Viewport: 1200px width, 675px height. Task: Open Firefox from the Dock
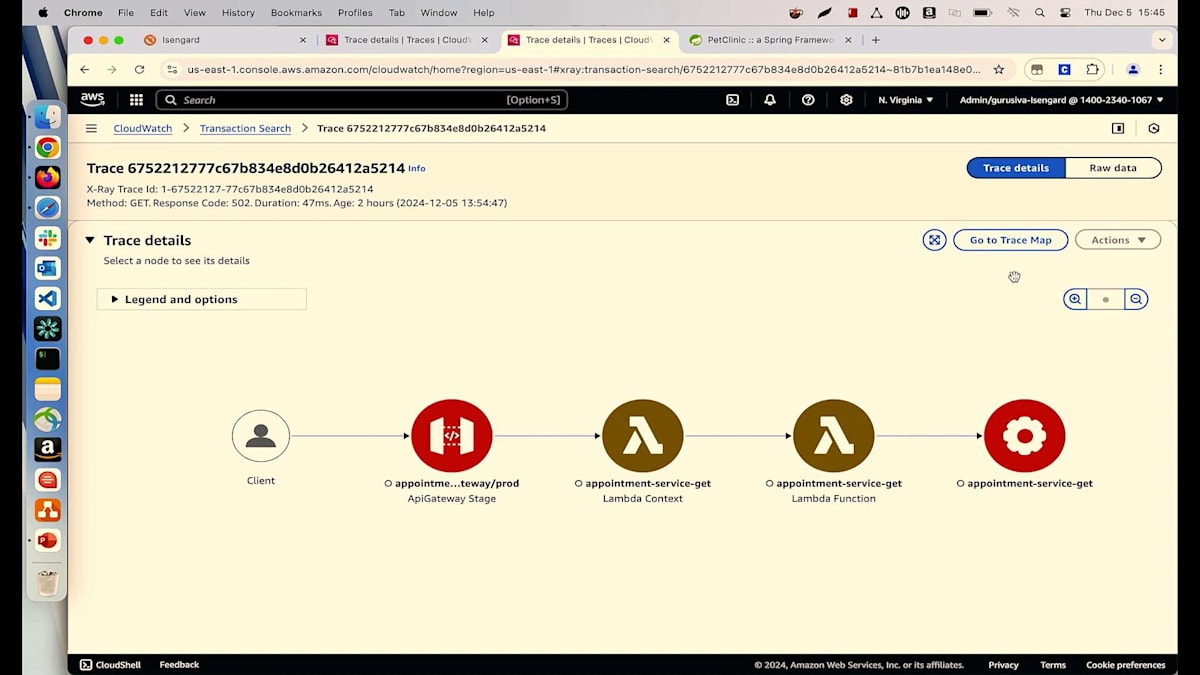pos(47,177)
